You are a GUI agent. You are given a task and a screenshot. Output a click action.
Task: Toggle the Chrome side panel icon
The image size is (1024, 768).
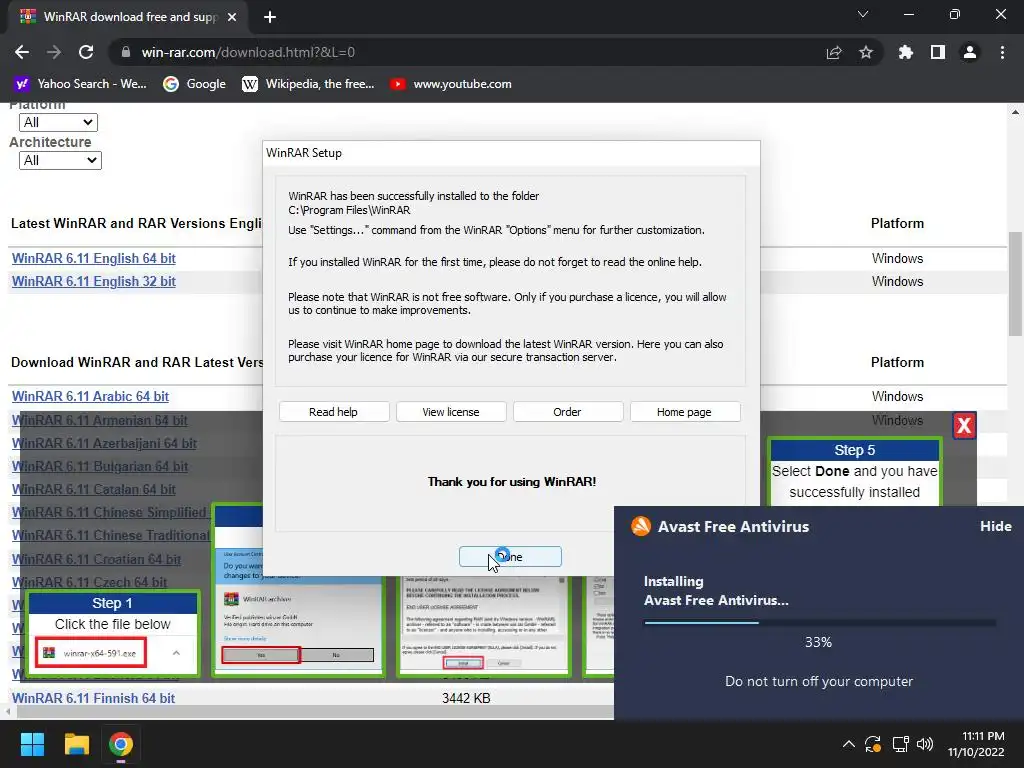tap(938, 52)
